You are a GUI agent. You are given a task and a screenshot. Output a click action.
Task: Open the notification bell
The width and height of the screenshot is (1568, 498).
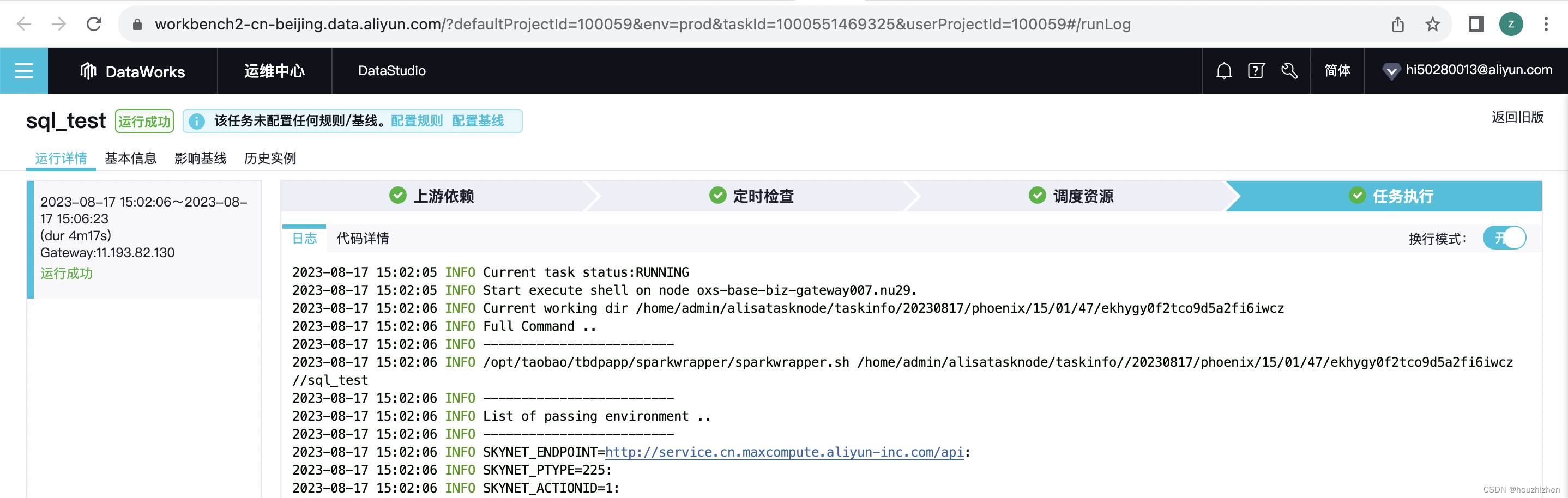1223,71
